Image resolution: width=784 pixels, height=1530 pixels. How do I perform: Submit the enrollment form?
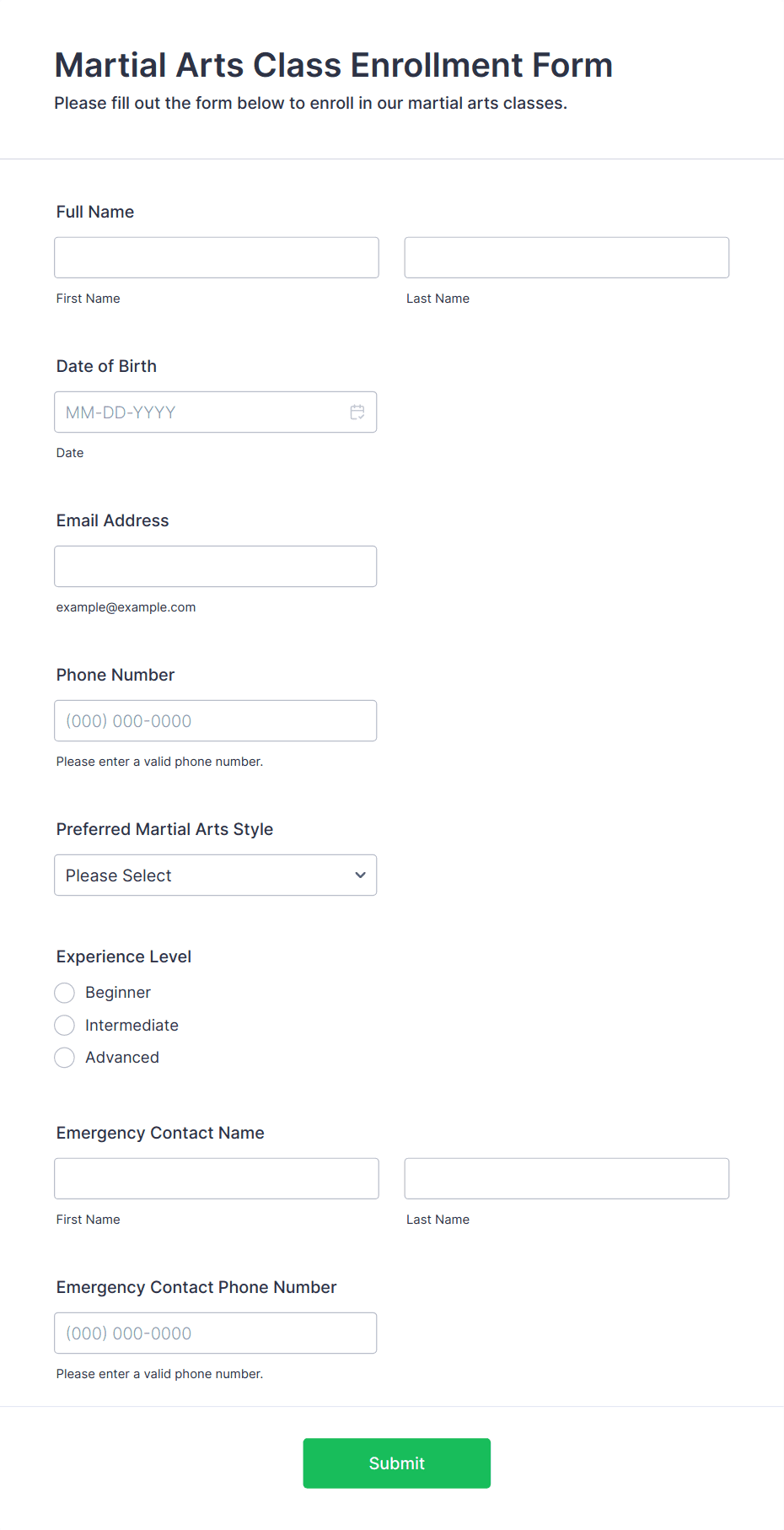(x=397, y=1463)
